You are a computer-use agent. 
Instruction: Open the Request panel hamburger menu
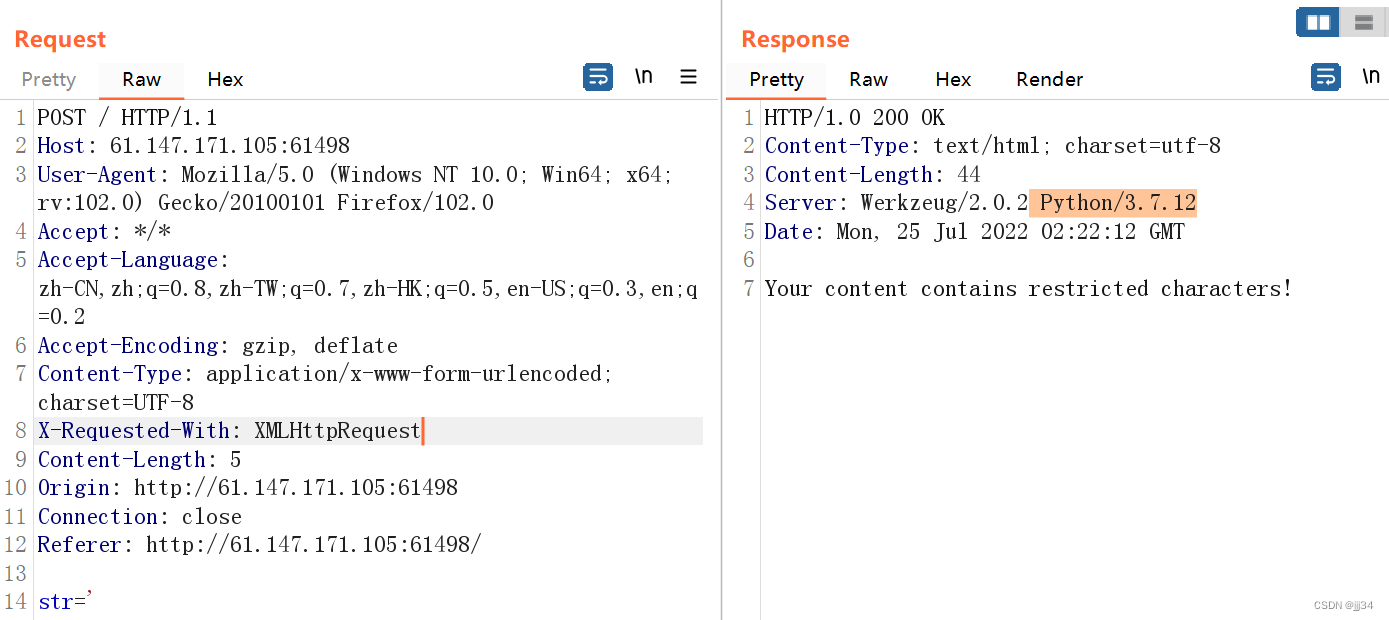click(x=688, y=77)
